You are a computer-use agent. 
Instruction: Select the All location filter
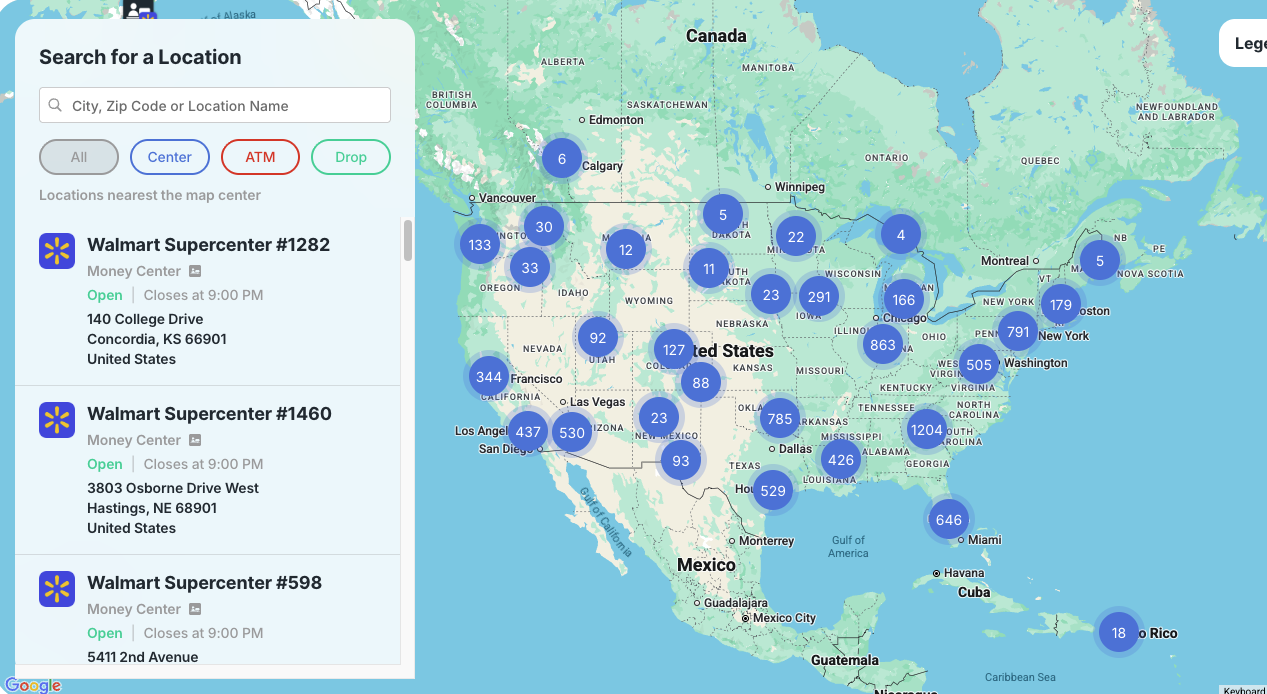click(x=79, y=157)
